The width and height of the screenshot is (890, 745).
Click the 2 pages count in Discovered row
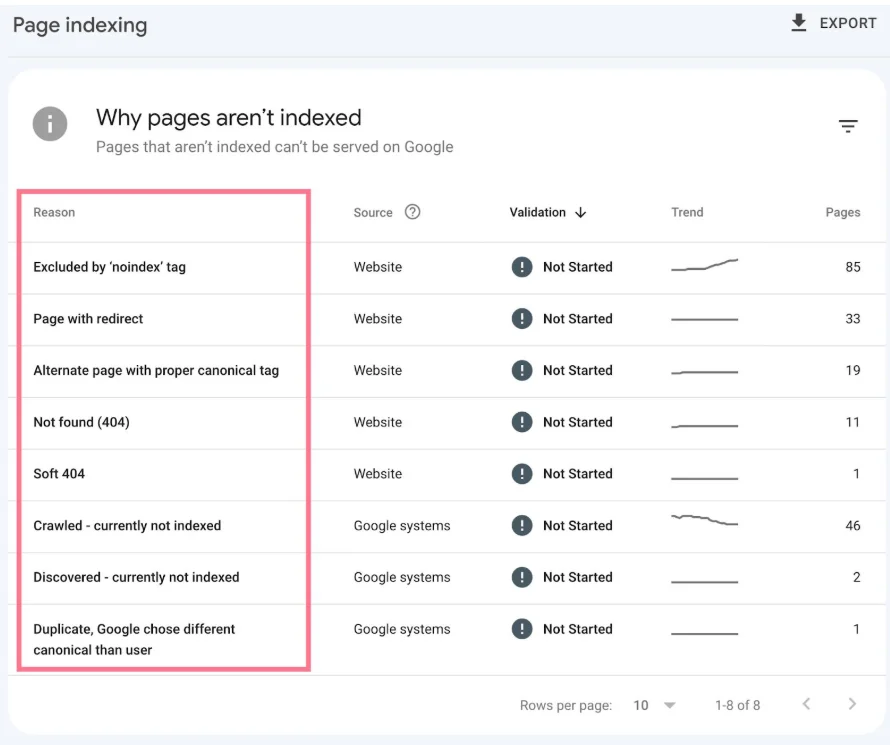tap(857, 577)
